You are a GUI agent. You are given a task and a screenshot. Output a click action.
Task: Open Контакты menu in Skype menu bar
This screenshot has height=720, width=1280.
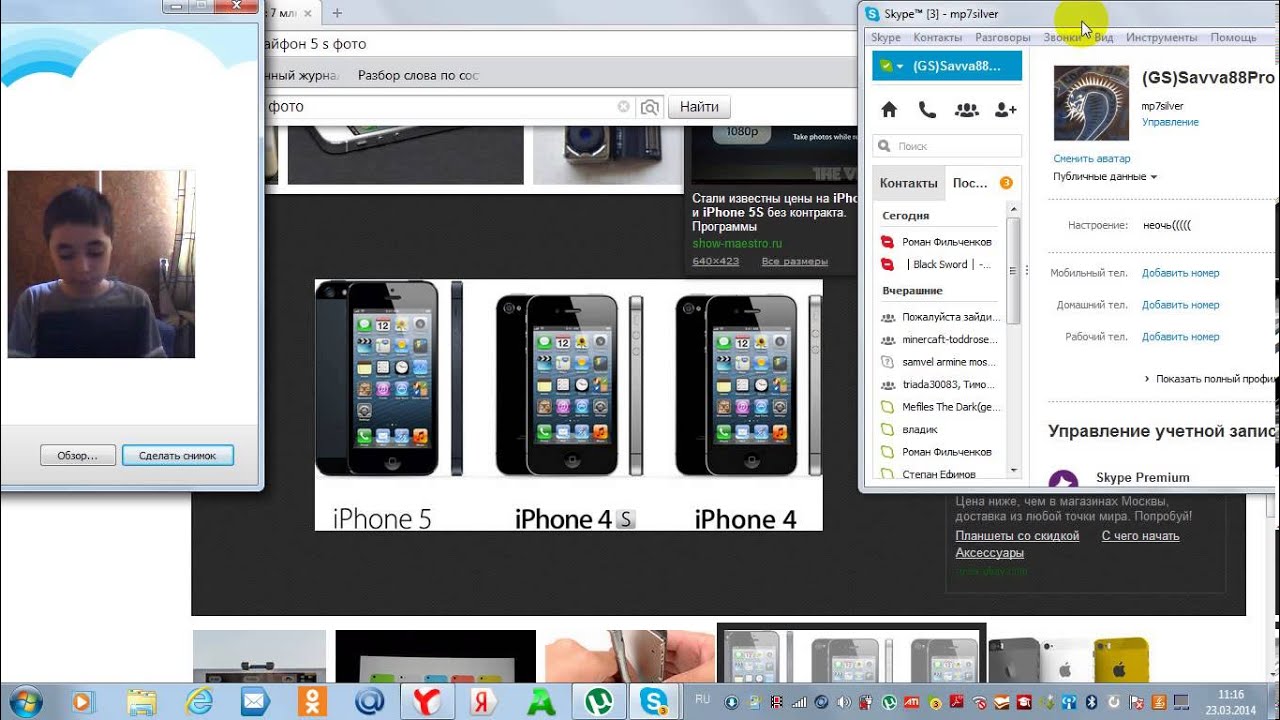938,38
